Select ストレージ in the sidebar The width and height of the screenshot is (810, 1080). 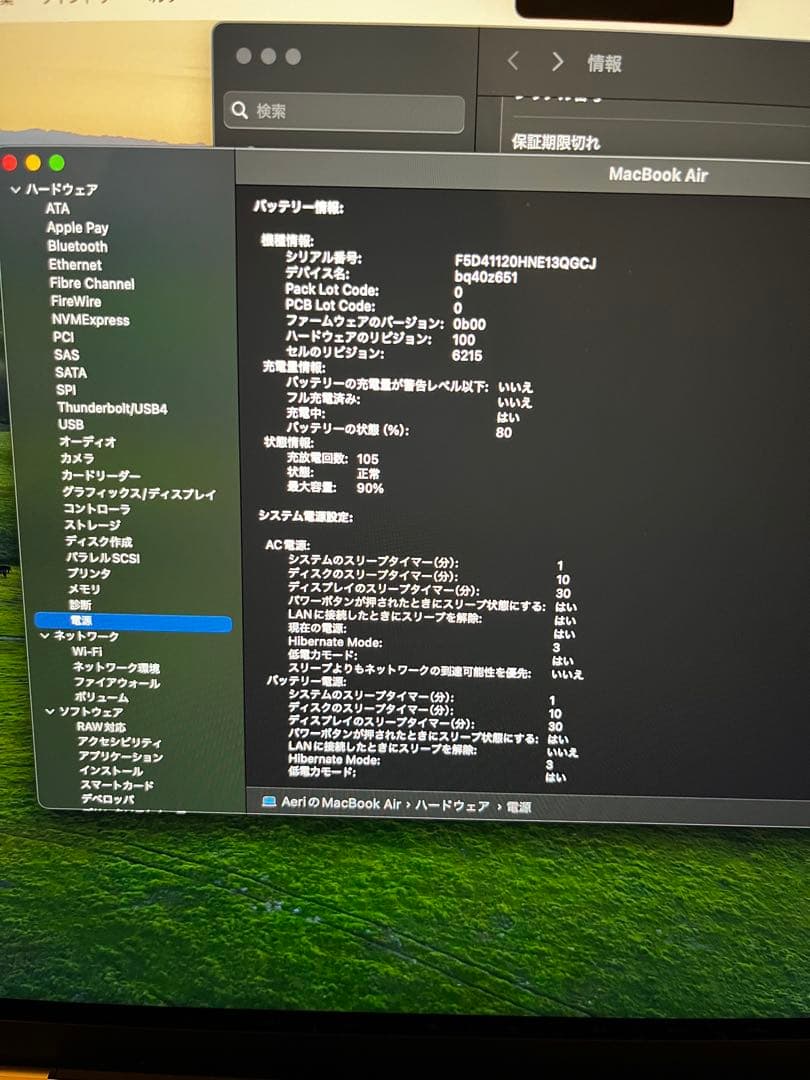coord(92,525)
